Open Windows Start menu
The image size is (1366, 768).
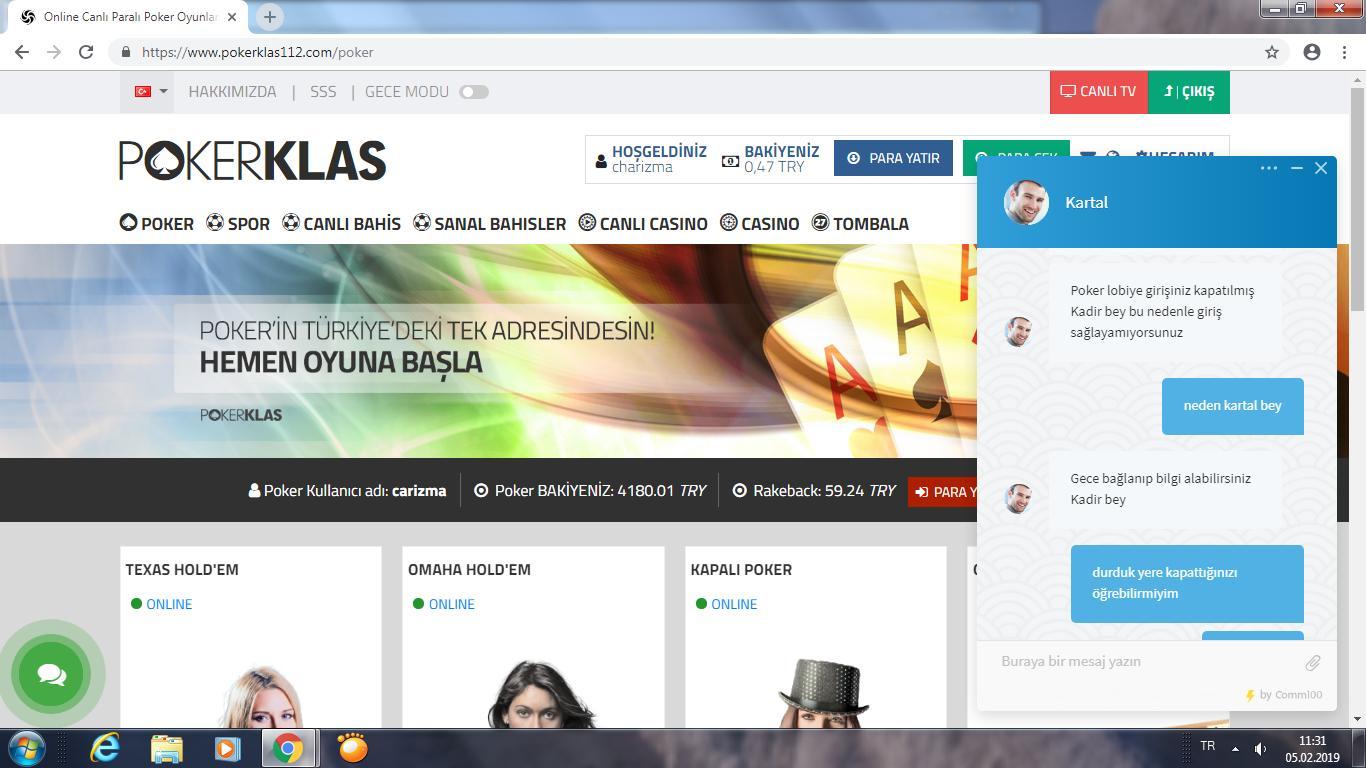coord(27,748)
